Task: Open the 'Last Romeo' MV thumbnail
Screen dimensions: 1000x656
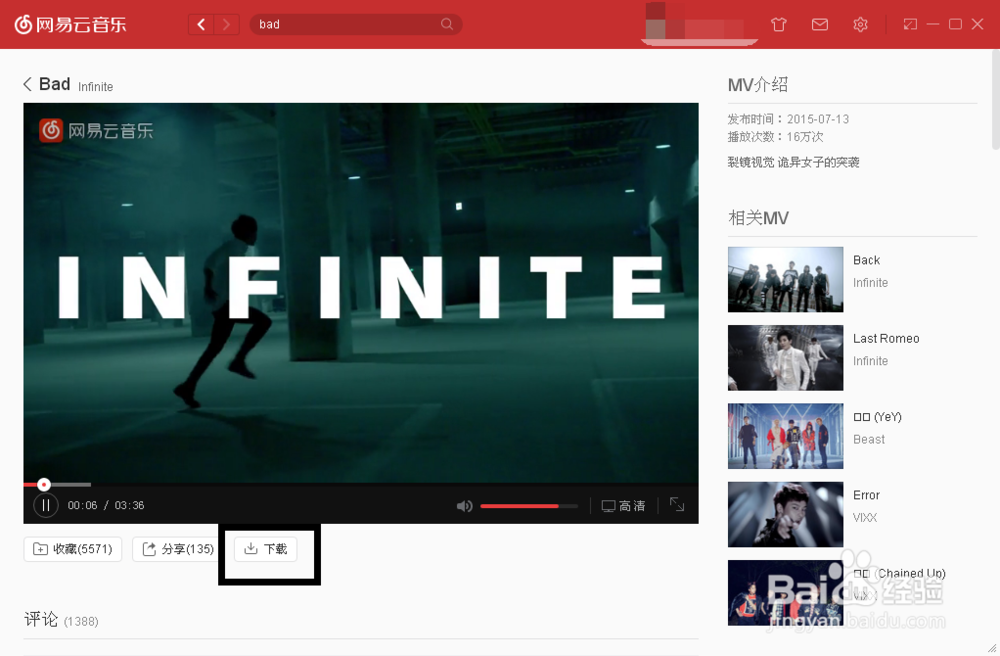Action: [785, 358]
